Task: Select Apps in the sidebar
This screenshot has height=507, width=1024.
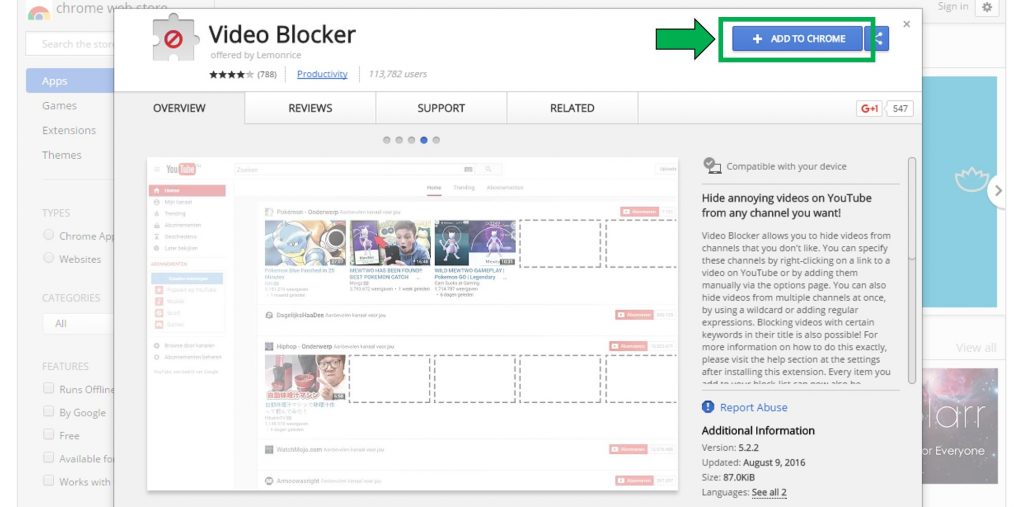Action: point(70,81)
